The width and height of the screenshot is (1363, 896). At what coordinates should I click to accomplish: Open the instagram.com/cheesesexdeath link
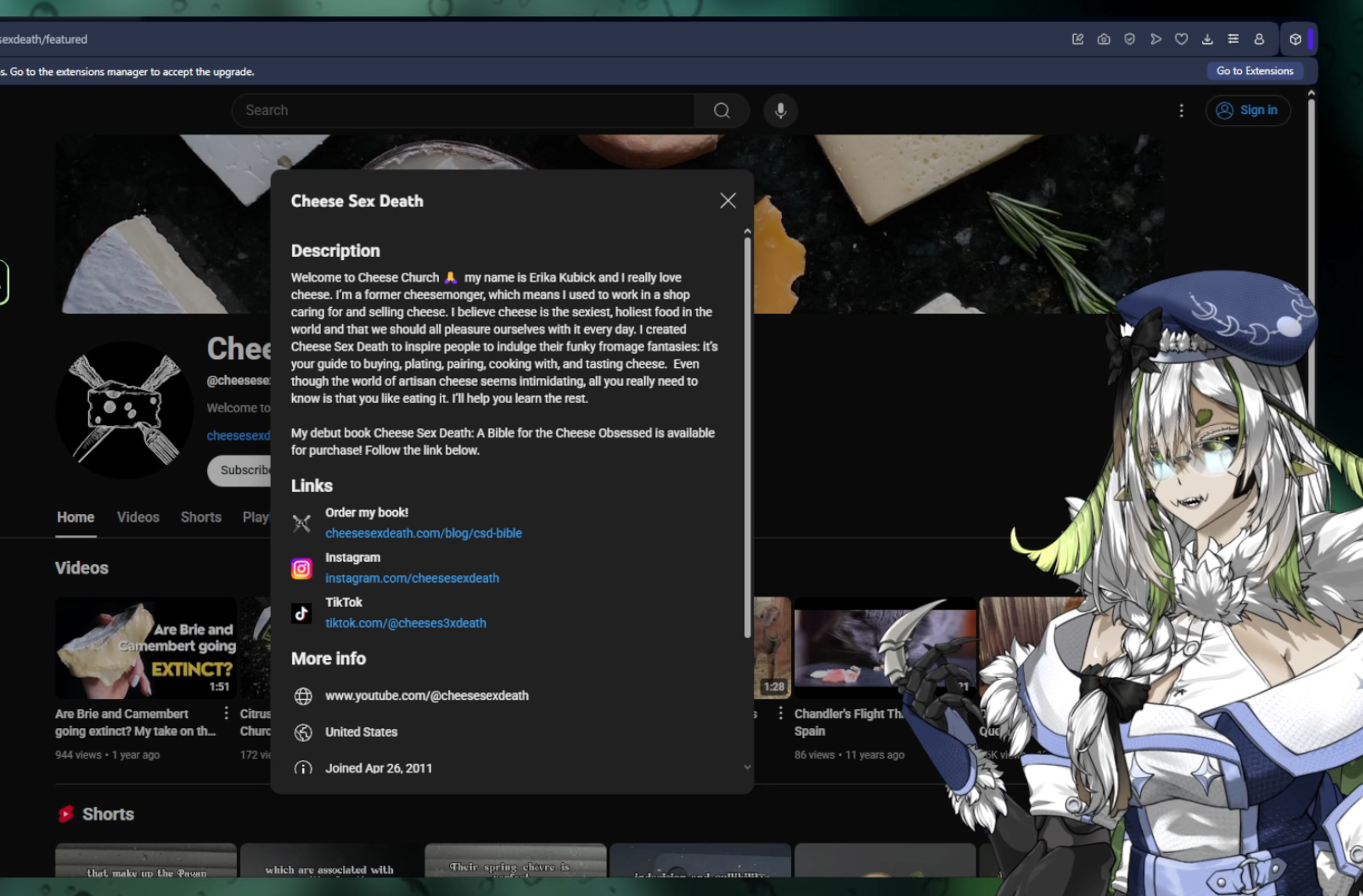coord(412,578)
